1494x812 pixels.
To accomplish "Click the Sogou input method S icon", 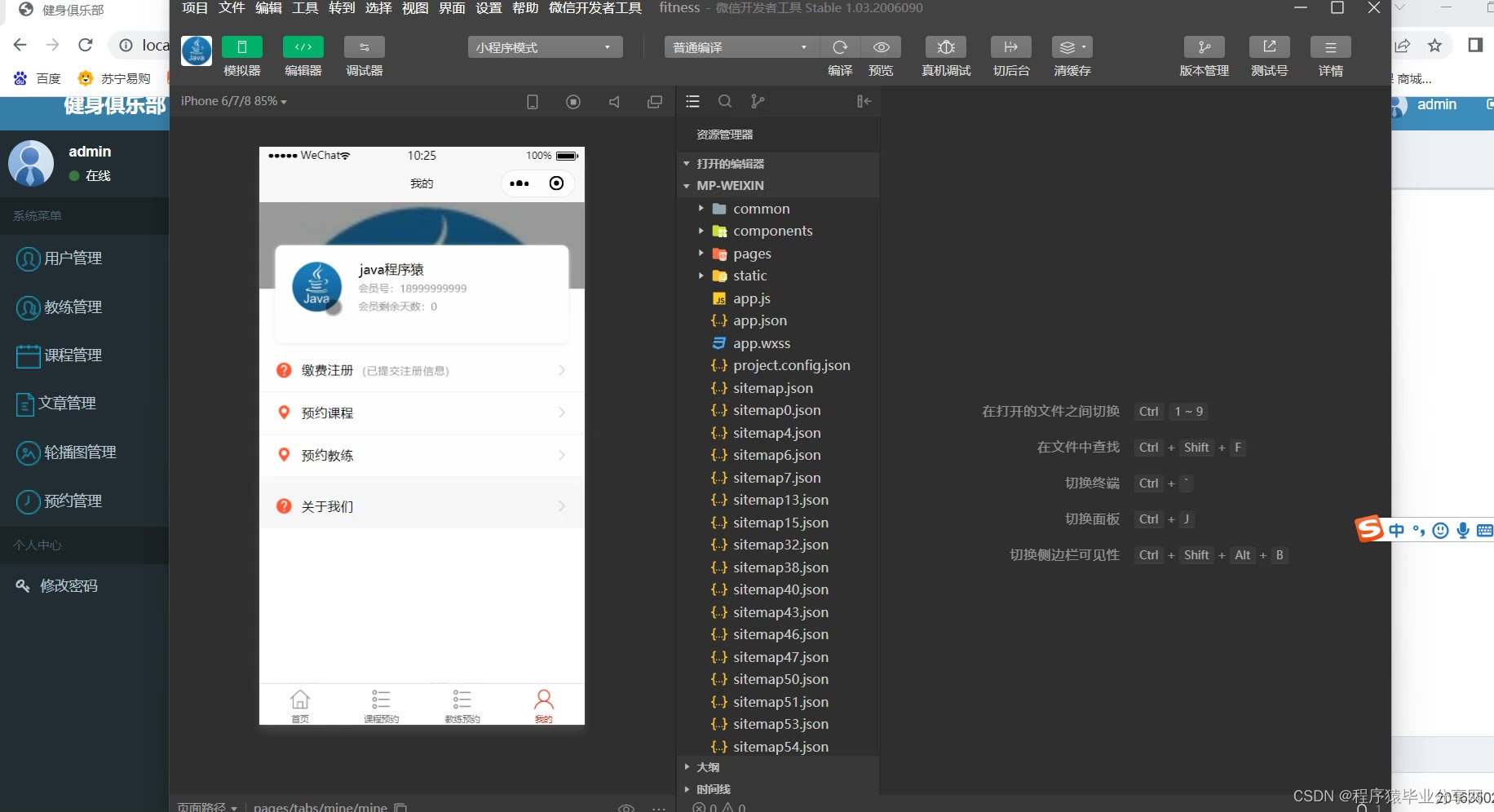I will tap(1369, 528).
